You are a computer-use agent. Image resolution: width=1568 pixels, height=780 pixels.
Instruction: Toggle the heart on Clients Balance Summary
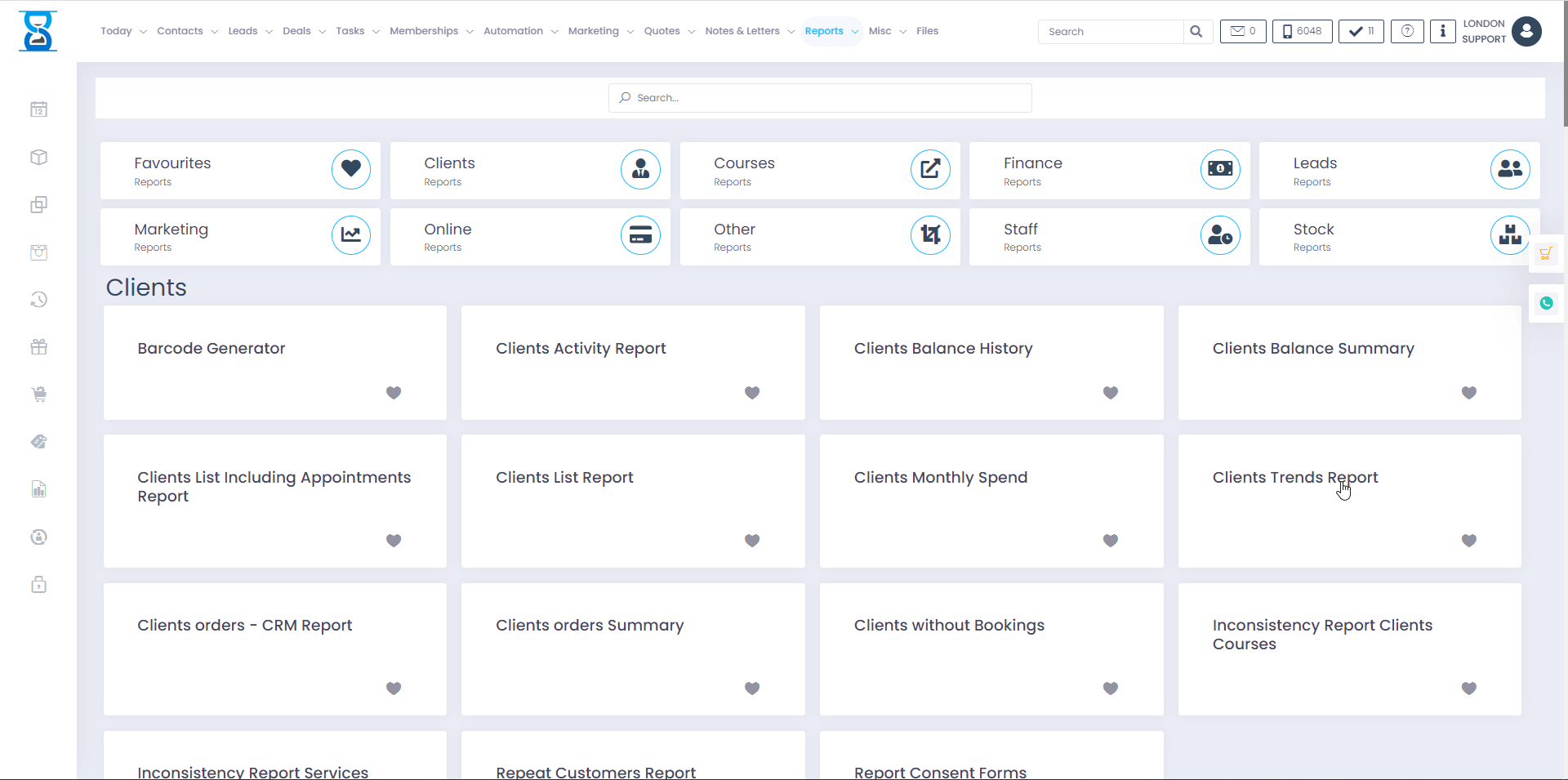[1468, 393]
